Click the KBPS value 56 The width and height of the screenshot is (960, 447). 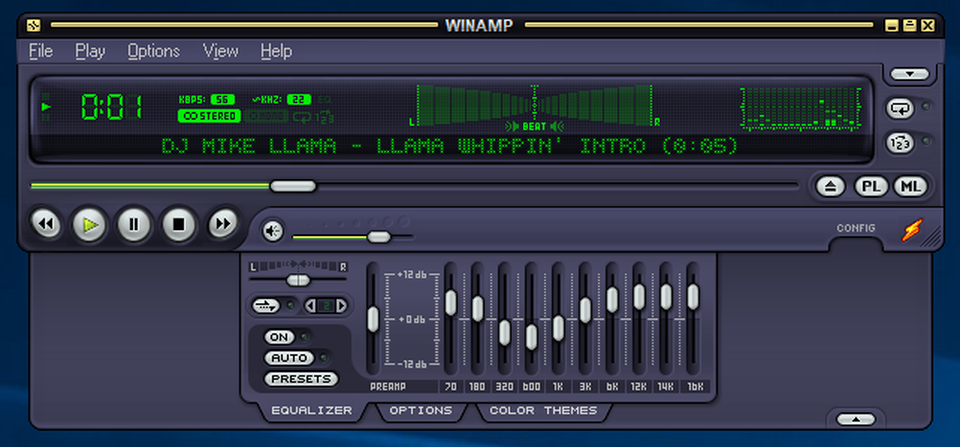pos(223,99)
